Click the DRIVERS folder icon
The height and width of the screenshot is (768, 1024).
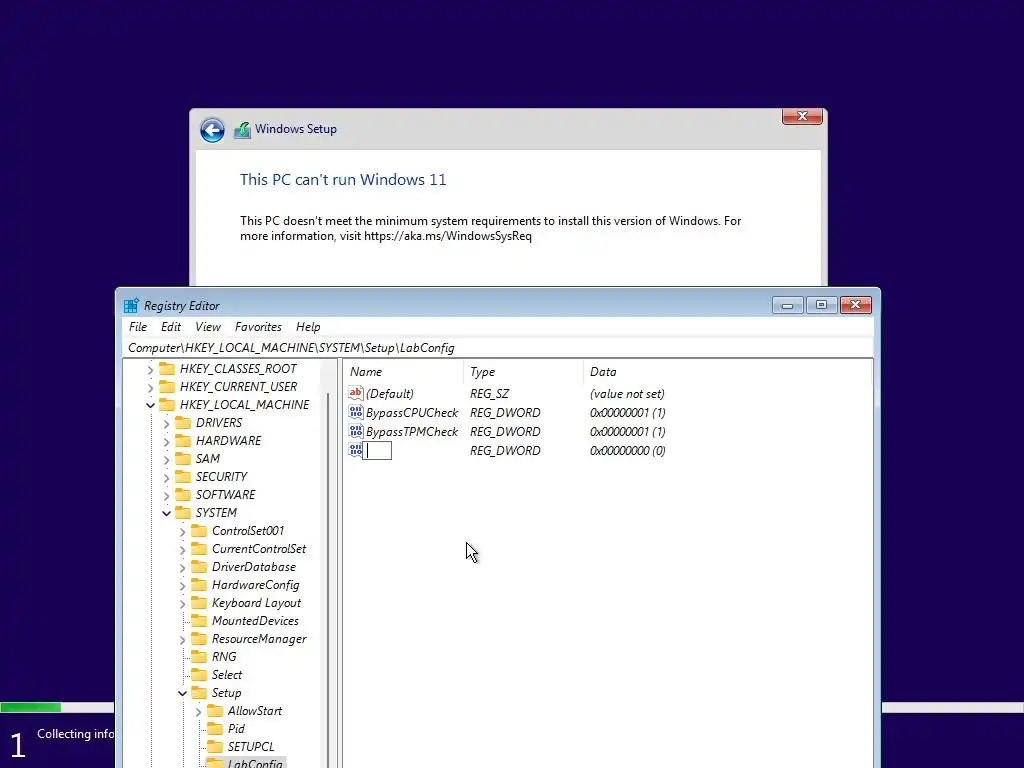pyautogui.click(x=183, y=423)
